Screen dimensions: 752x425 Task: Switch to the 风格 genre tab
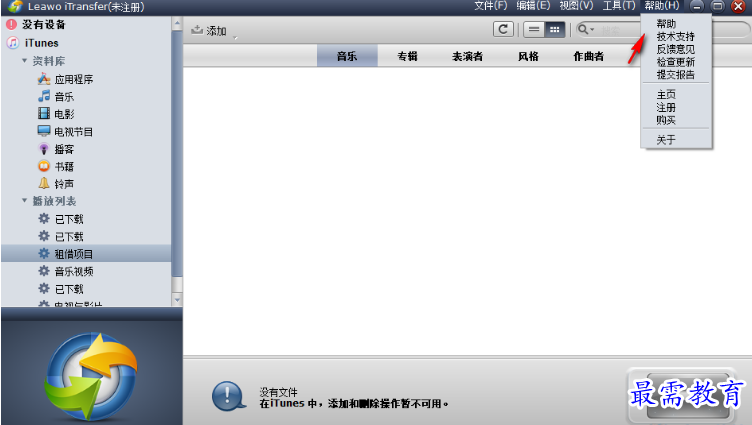coord(528,56)
